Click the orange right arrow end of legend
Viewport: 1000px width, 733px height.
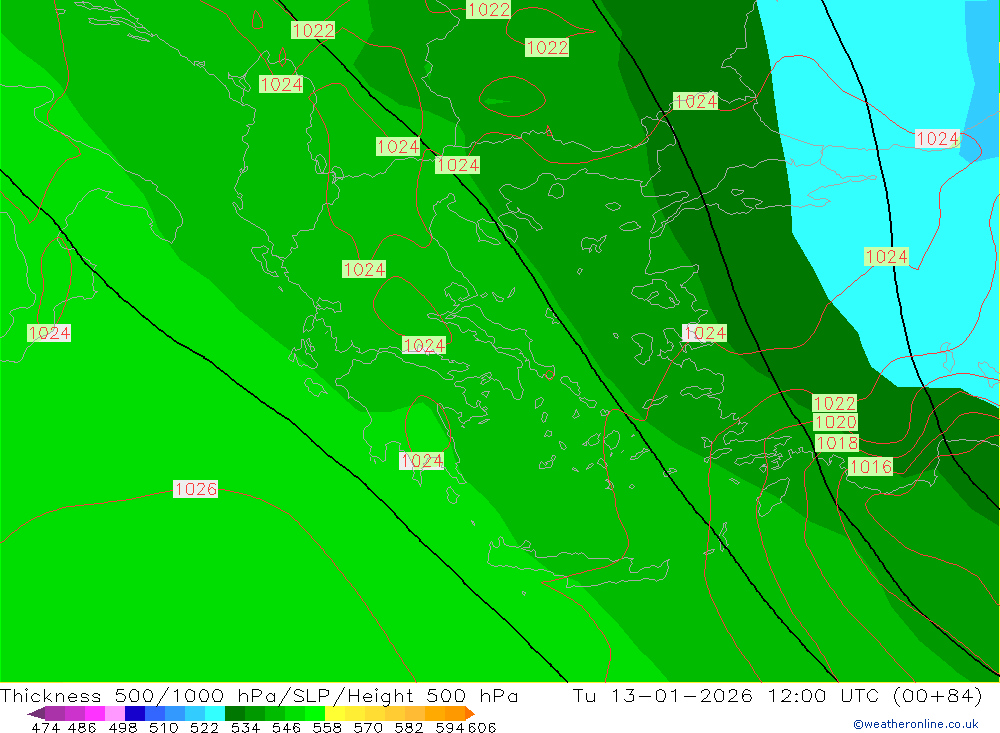[x=470, y=713]
